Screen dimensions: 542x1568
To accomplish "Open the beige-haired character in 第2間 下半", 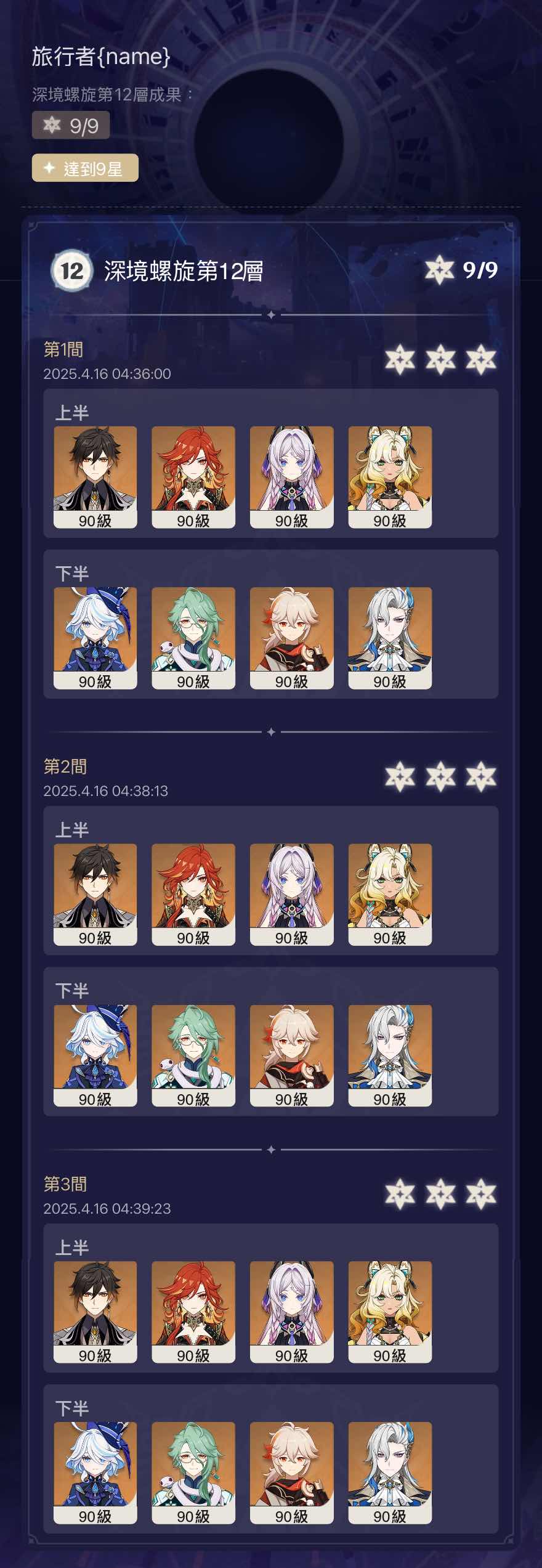I will click(x=292, y=1056).
